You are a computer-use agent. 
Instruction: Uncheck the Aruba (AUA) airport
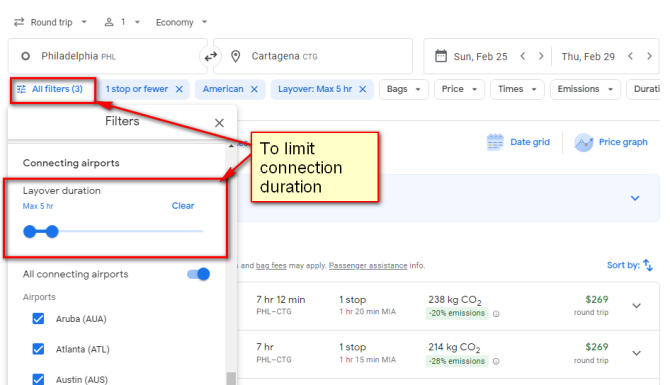coord(38,319)
